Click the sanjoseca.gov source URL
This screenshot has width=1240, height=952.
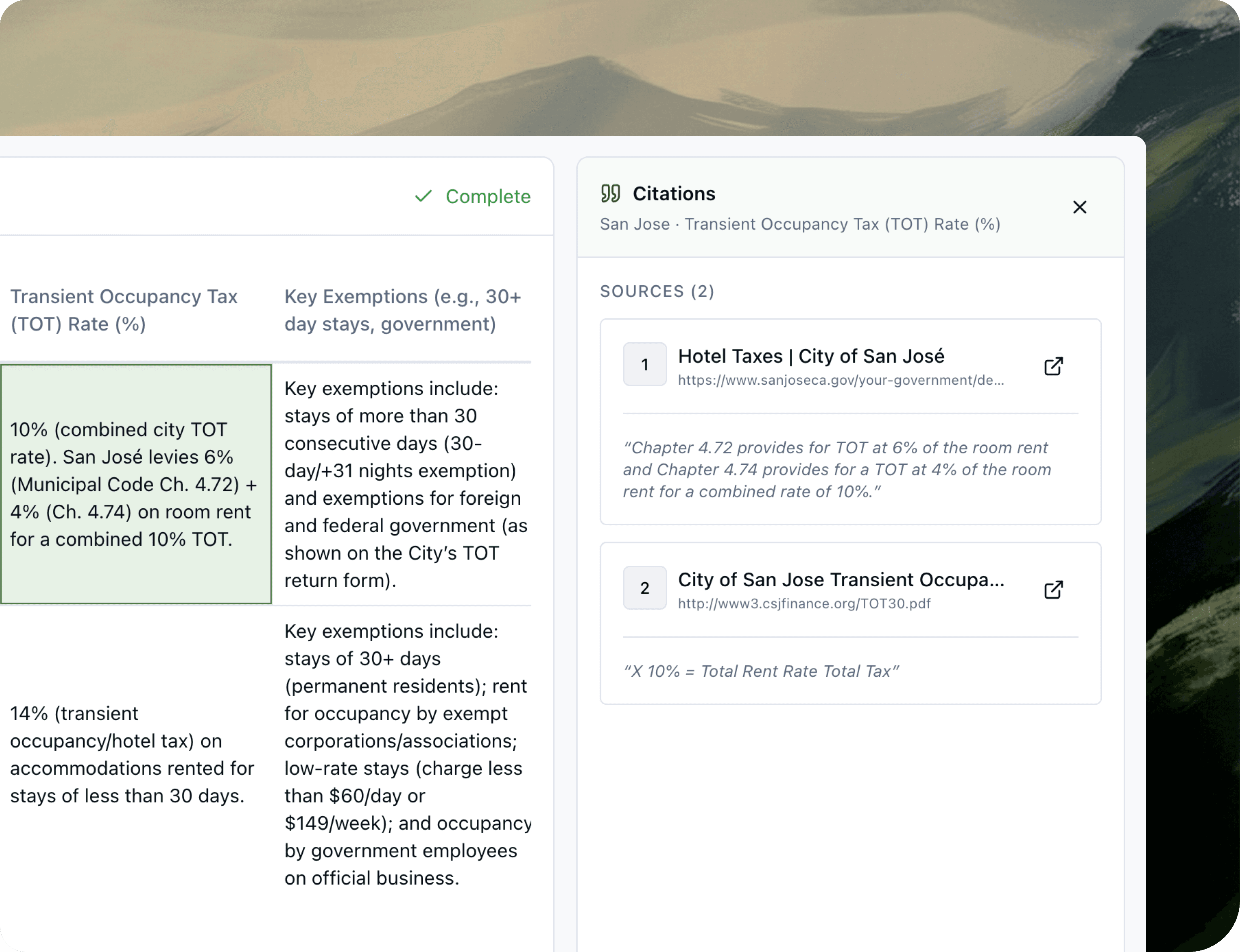tap(840, 380)
